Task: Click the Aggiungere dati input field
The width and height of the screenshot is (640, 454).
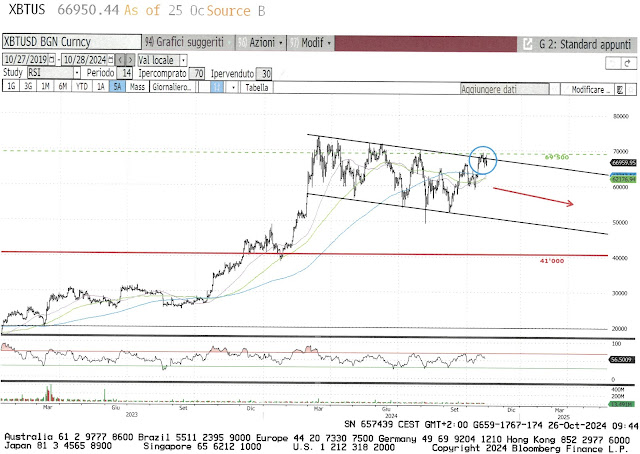Action: pyautogui.click(x=504, y=89)
